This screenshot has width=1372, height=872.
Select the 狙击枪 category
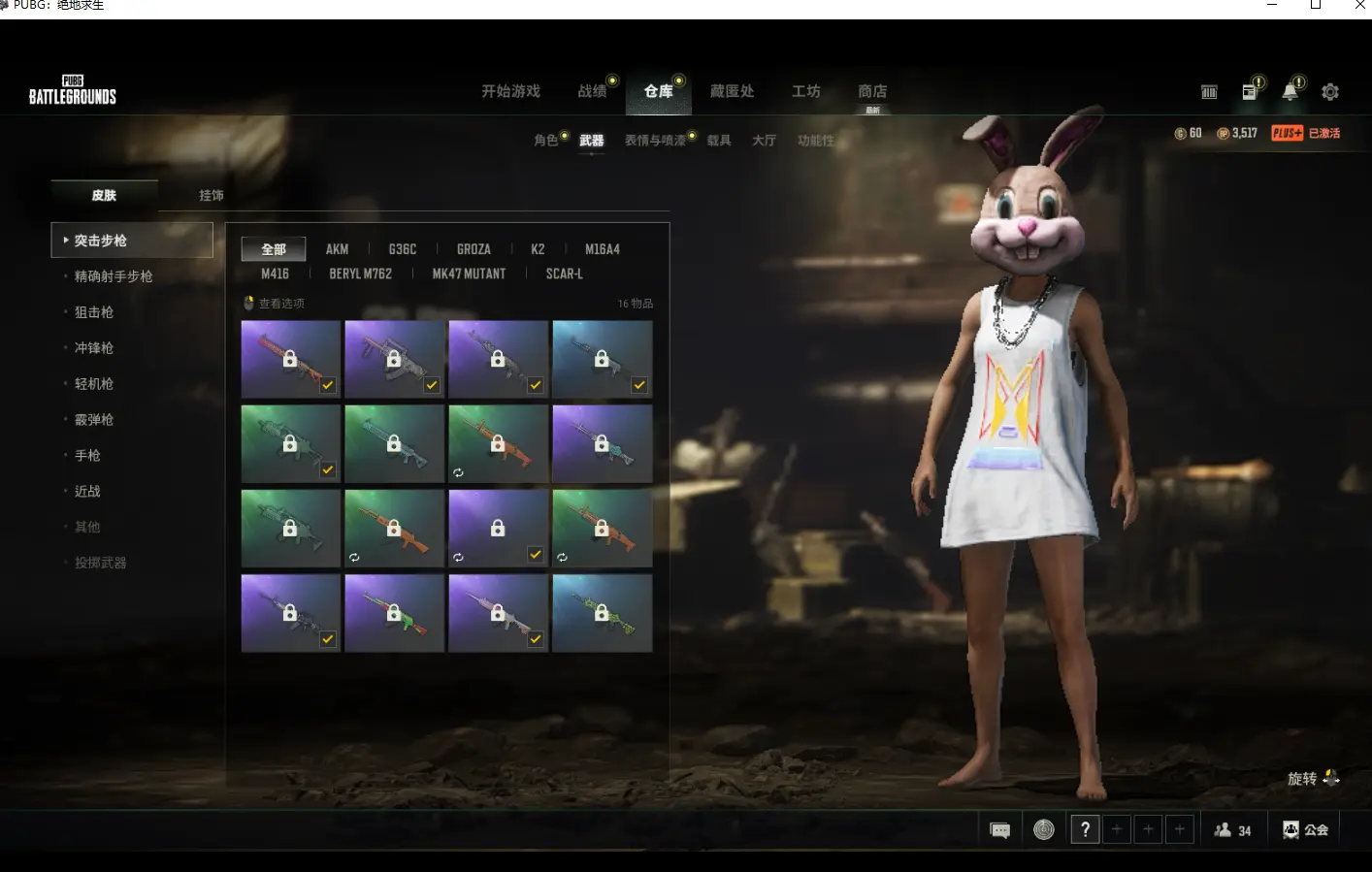94,312
